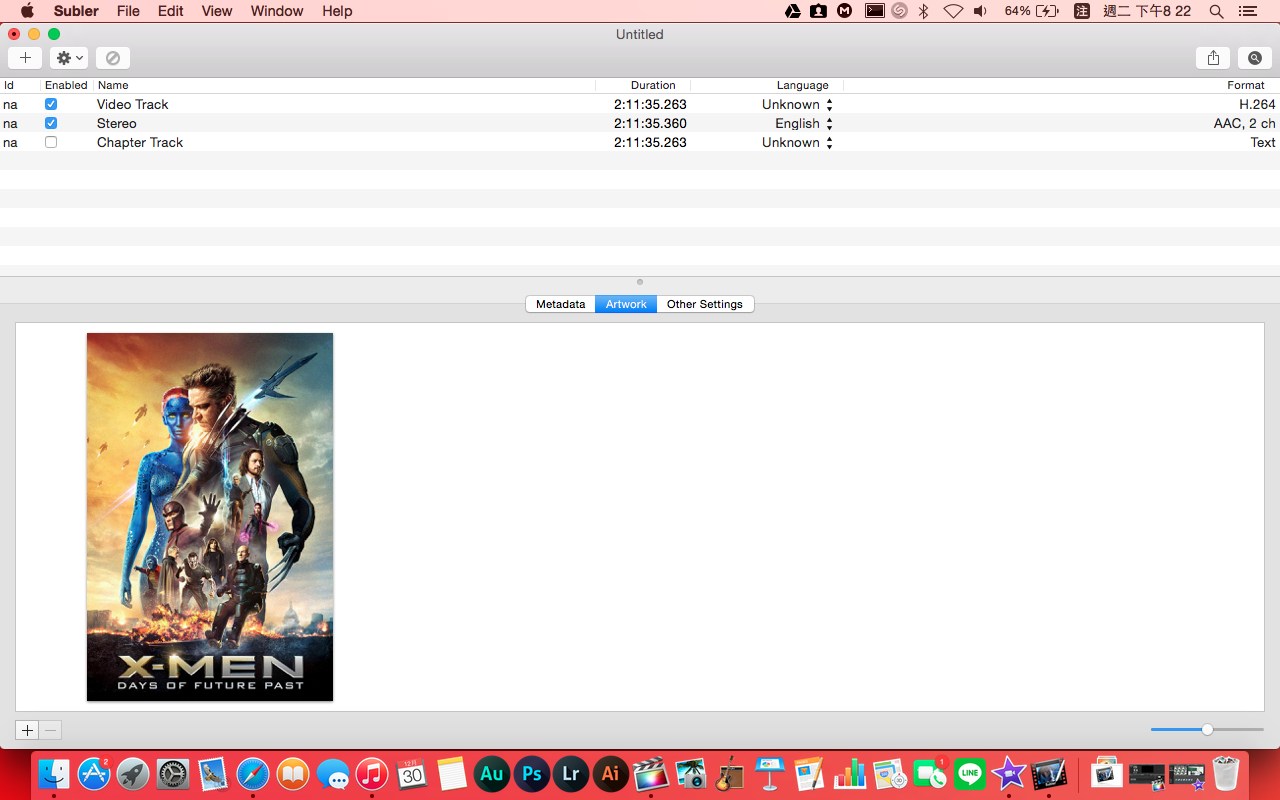This screenshot has height=800, width=1280.
Task: Click the share/export button in the toolbar
Action: 1213,58
